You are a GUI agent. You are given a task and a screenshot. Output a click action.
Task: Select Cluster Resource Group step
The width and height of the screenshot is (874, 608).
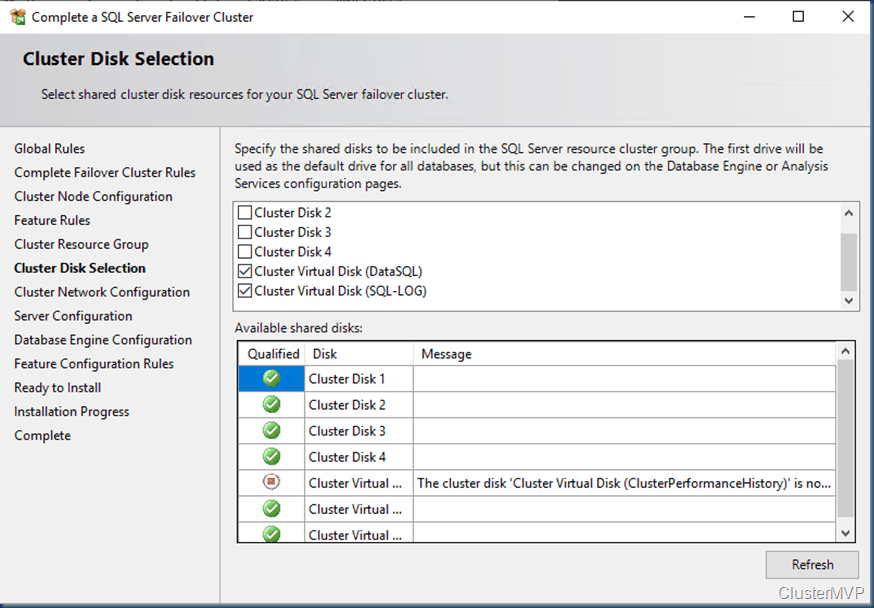point(81,245)
